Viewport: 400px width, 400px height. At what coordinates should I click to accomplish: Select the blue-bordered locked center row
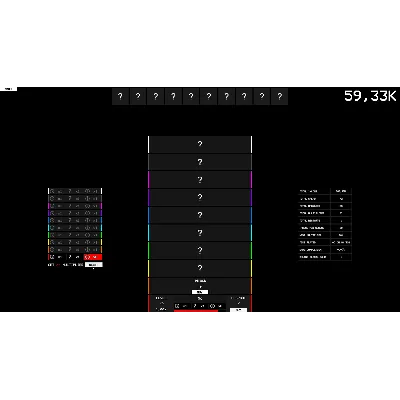(x=200, y=215)
